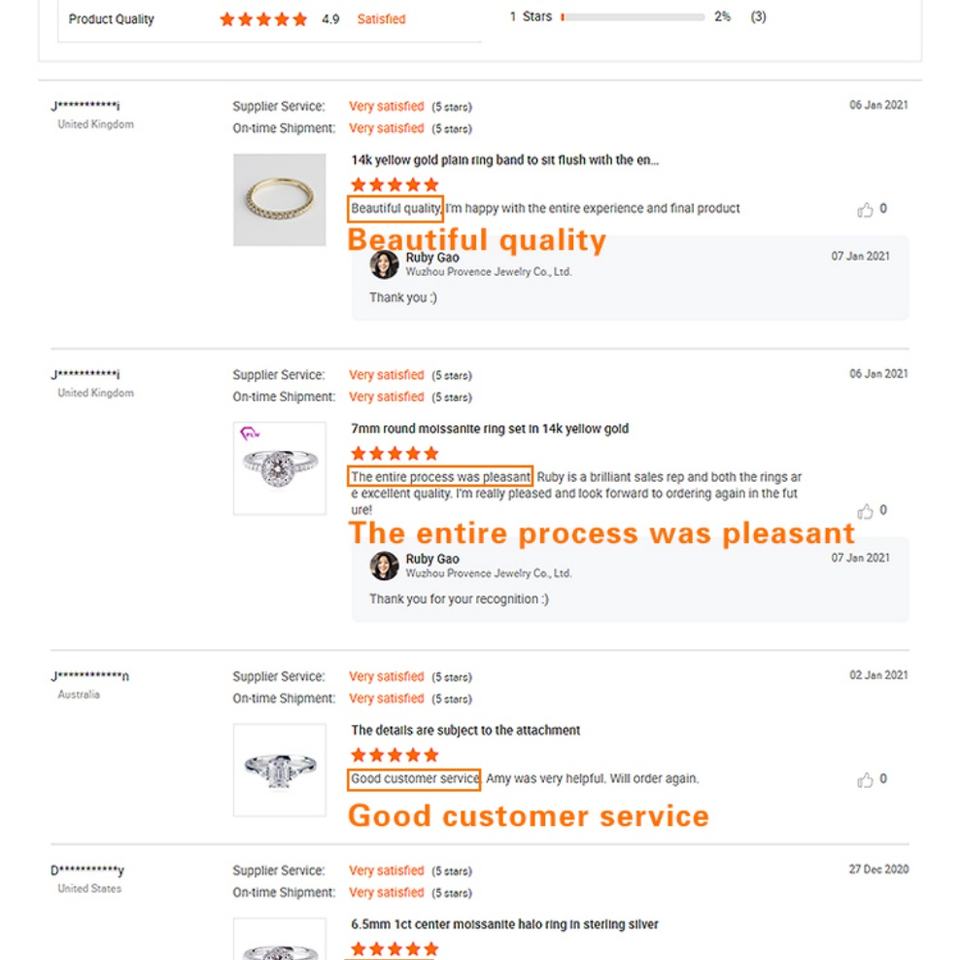
Task: Click Ruby Gao's avatar on 'Thank you :)' reply
Action: tap(384, 265)
